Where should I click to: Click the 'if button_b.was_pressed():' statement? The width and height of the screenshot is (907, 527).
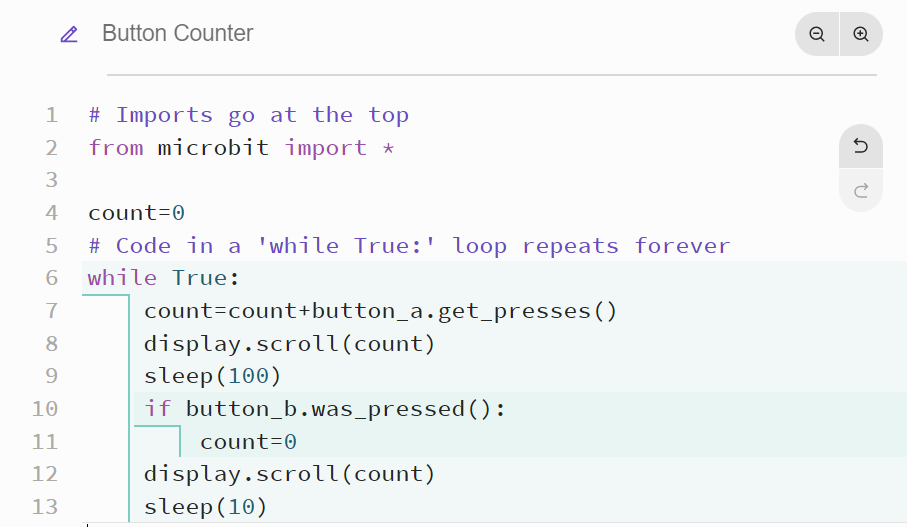click(x=325, y=408)
